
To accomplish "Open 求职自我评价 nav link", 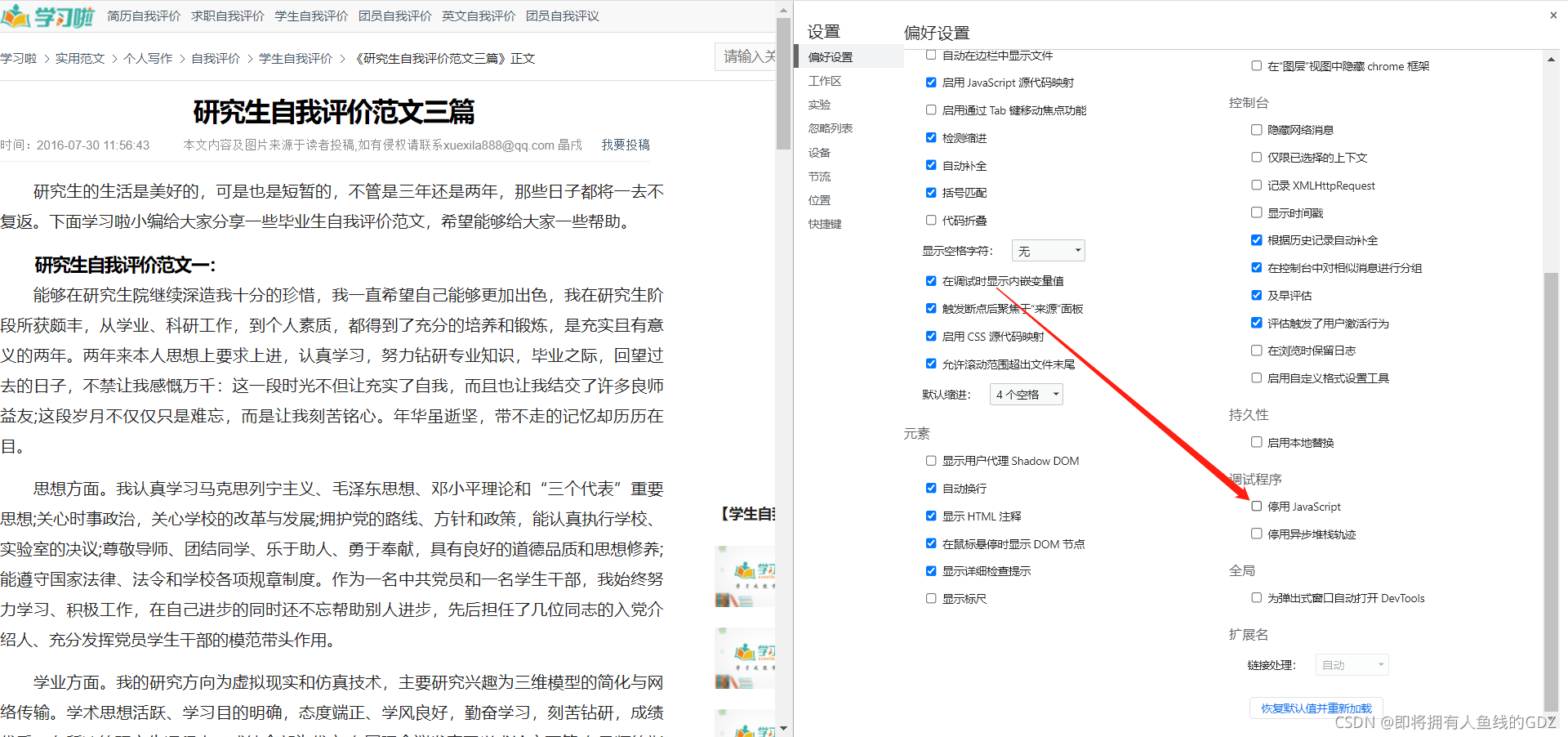I will [228, 16].
